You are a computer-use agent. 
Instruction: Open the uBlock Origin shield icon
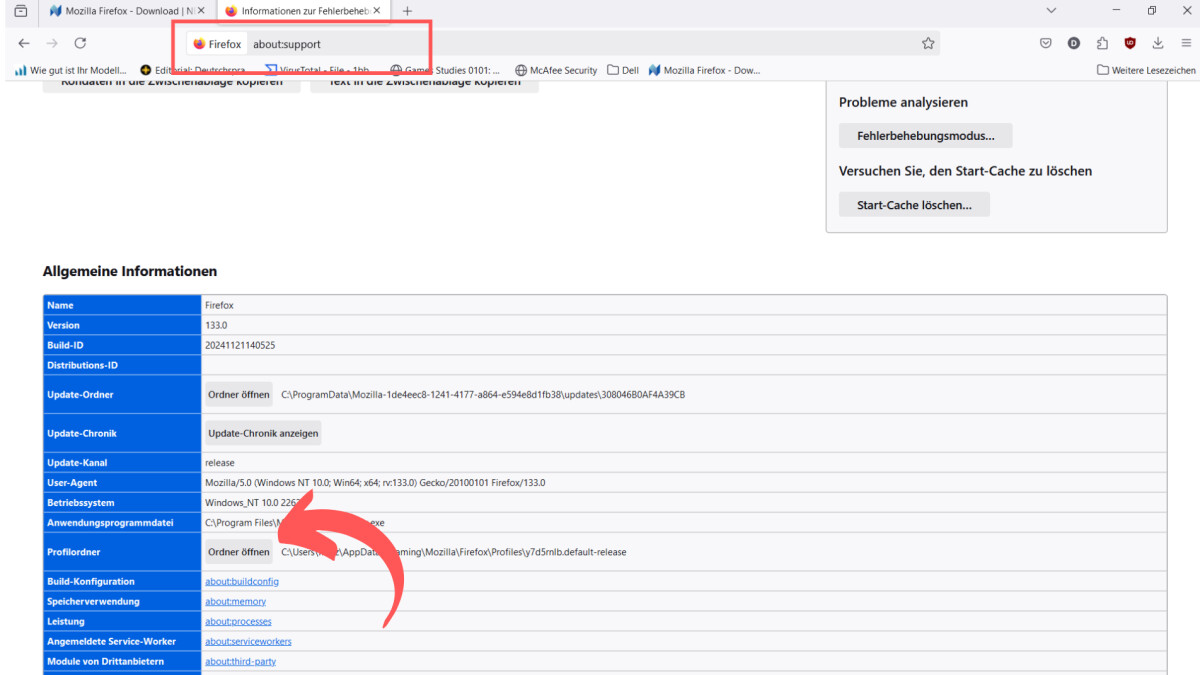tap(1130, 43)
